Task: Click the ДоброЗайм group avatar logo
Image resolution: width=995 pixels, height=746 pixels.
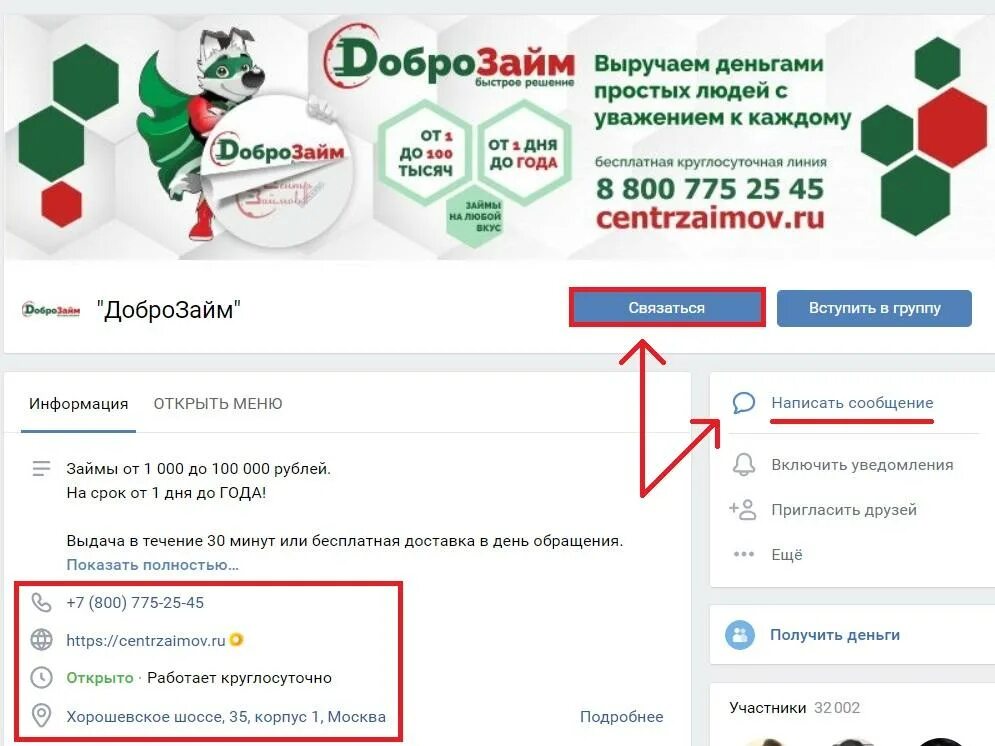Action: pyautogui.click(x=51, y=310)
